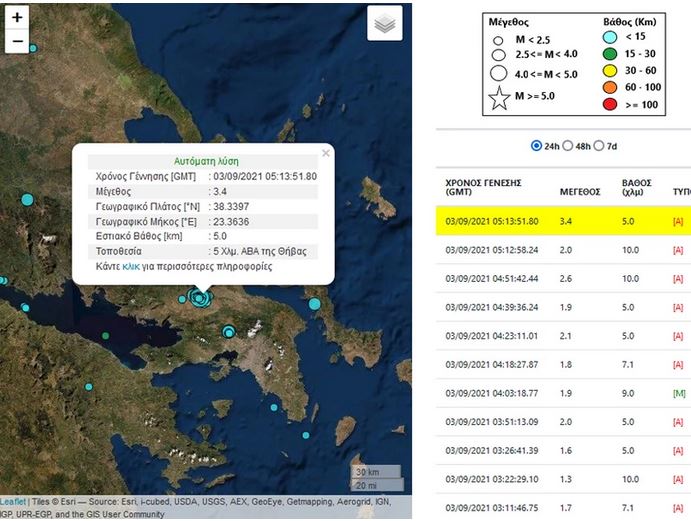Select the 24h time range
The width and height of the screenshot is (691, 521).
click(x=537, y=146)
